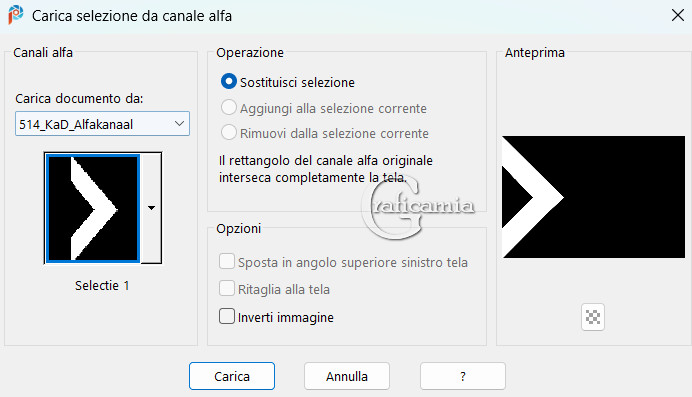Close the Carica selezione dialog
Viewport: 692px width, 397px height.
tap(677, 15)
